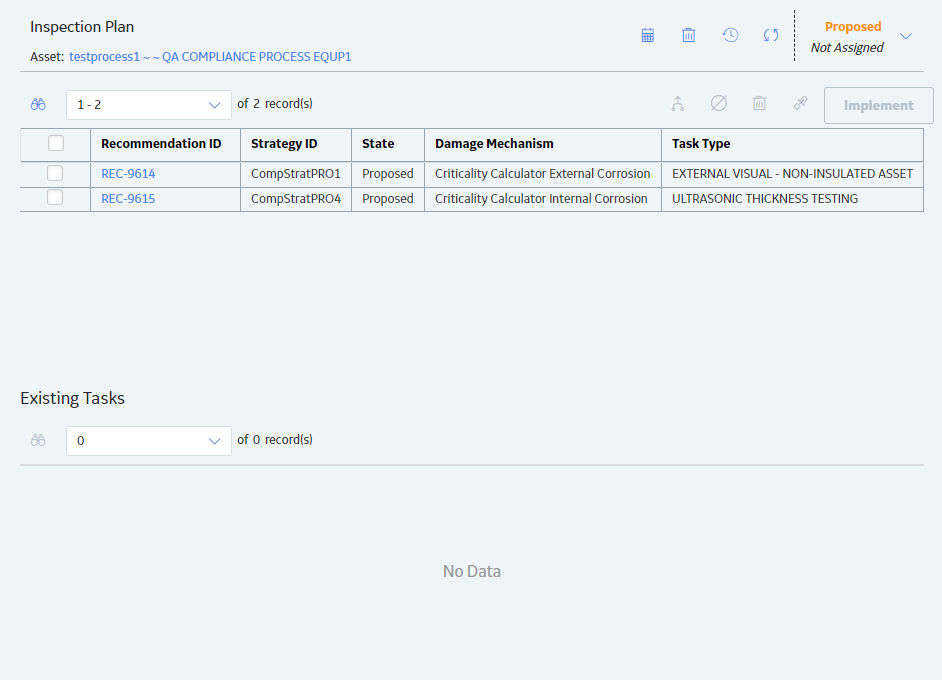Click the Proposed state cell in REC-9614 row

point(387,174)
